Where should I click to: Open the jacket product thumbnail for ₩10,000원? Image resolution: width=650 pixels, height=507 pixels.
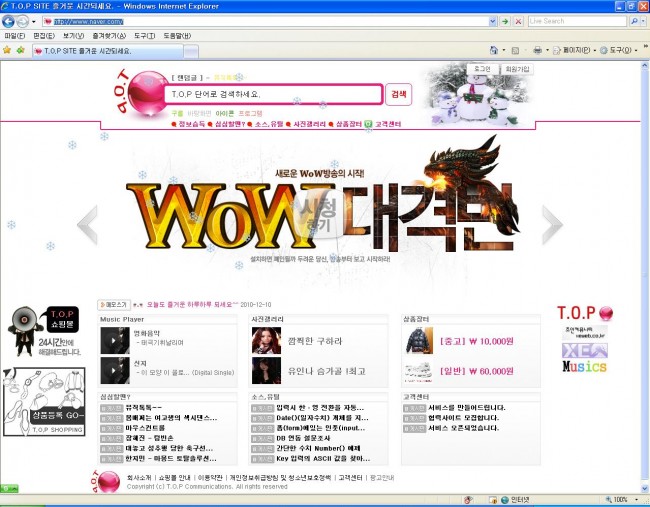coord(419,340)
